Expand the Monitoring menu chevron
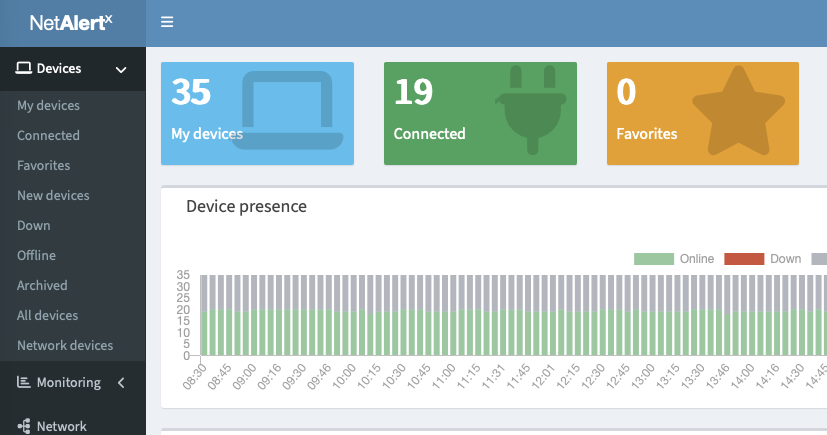Viewport: 827px width, 435px height. (x=121, y=382)
